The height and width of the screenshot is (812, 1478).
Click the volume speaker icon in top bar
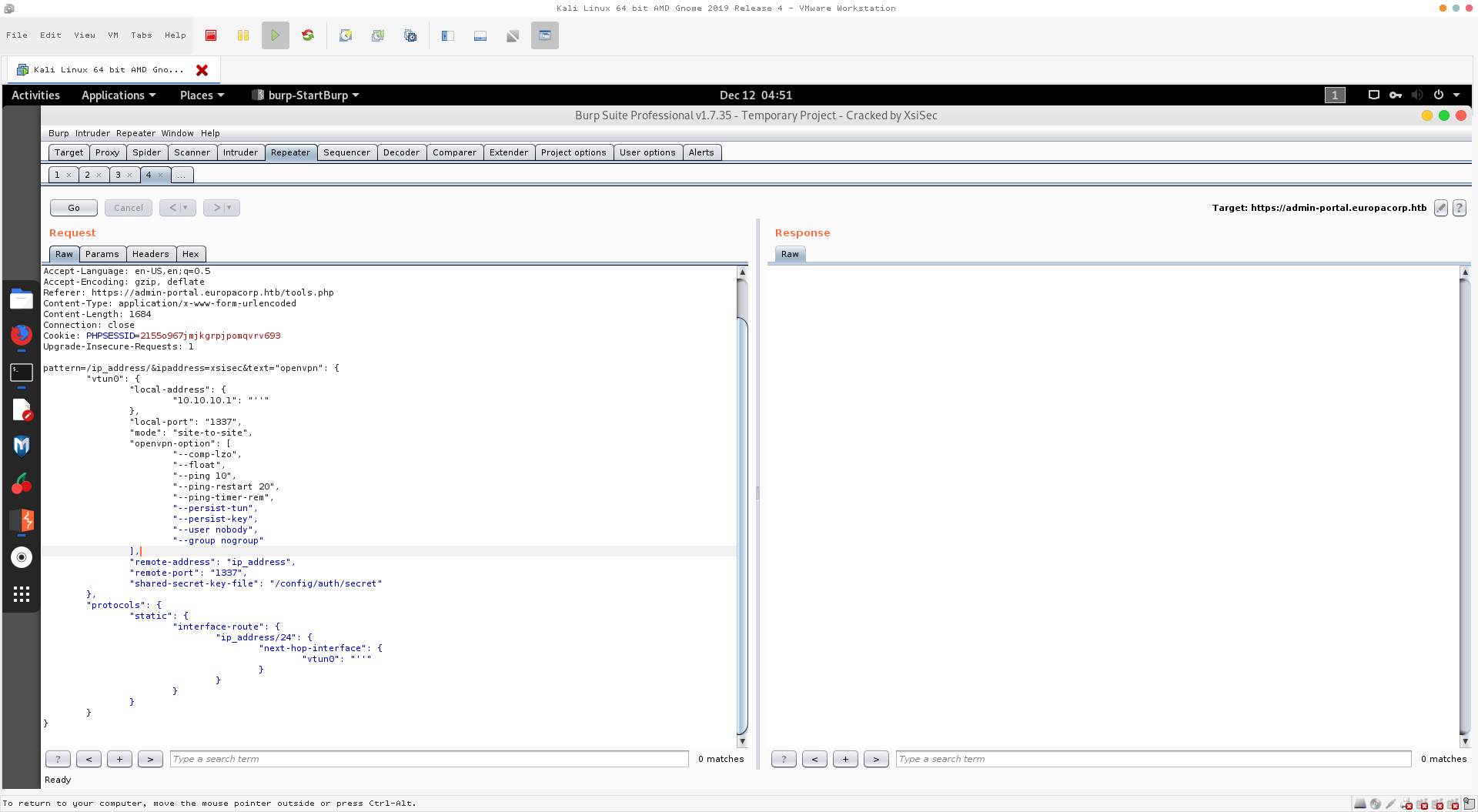click(x=1417, y=95)
